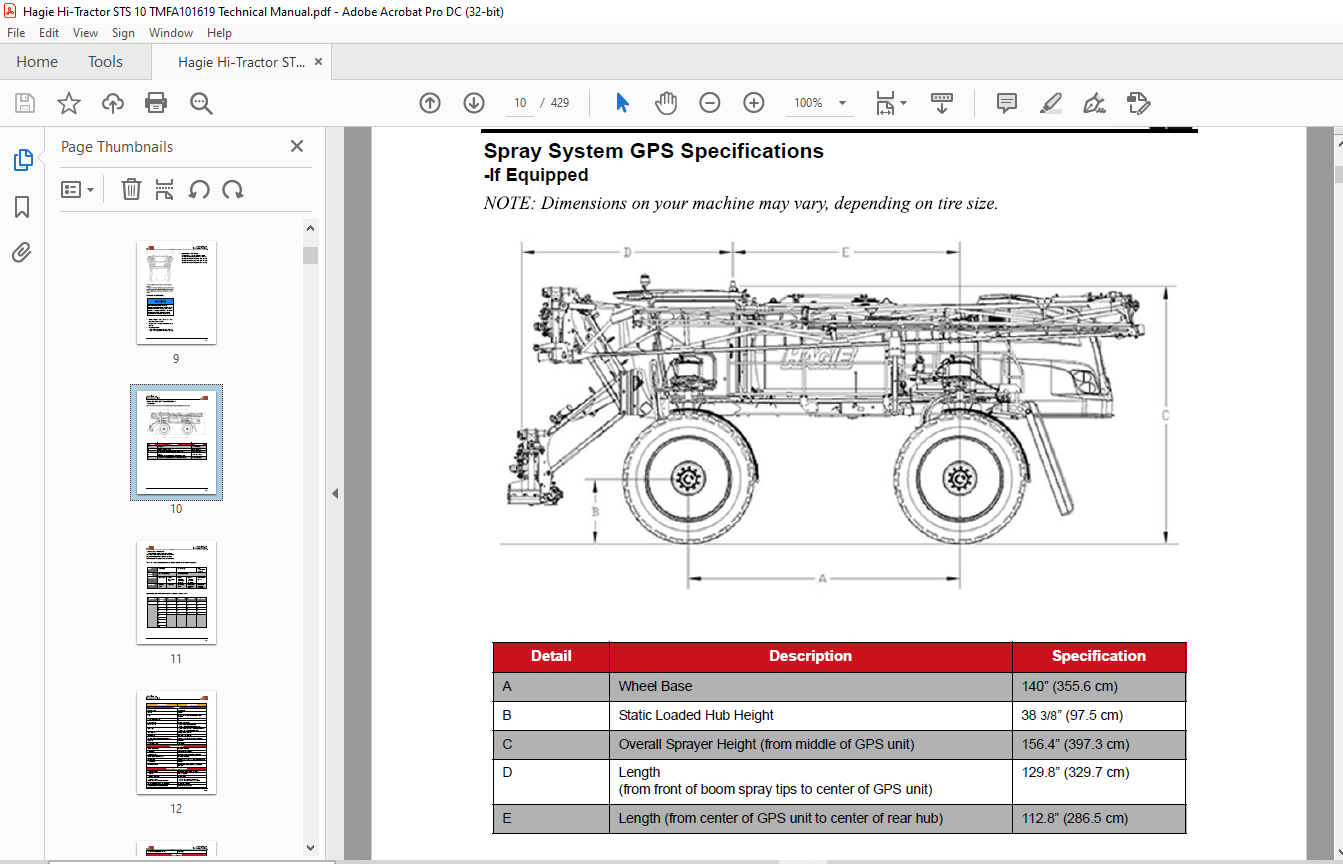Click the stamp tool icon in toolbar
The width and height of the screenshot is (1343, 864).
[x=1138, y=103]
